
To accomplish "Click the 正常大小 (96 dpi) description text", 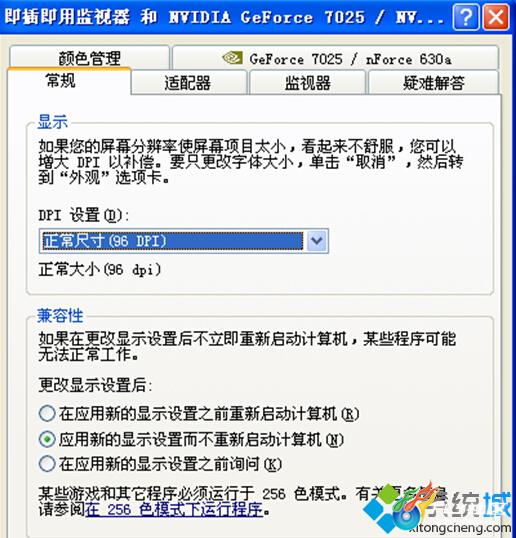I will point(99,269).
